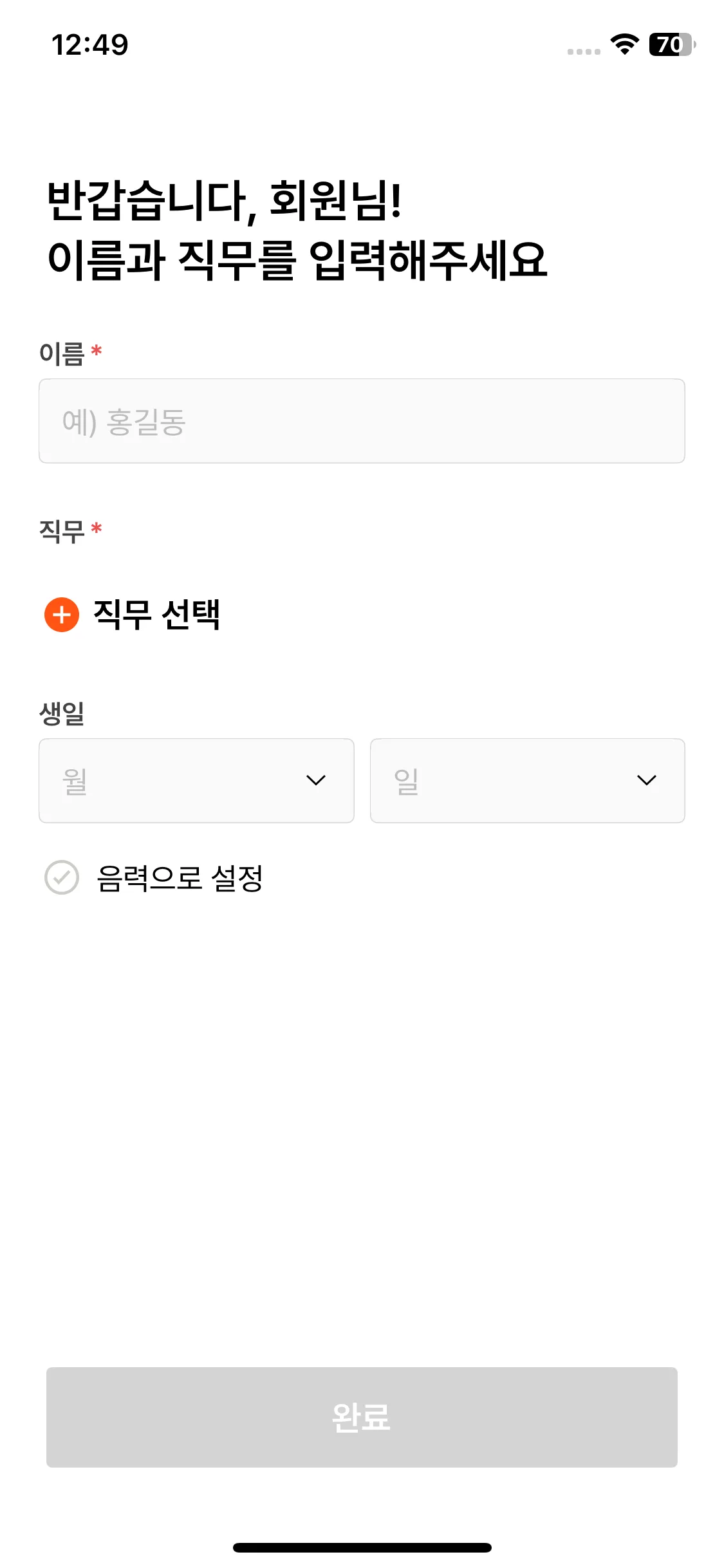Tap the 반갑습니다, 회원님! heading
The height and width of the screenshot is (1568, 724).
pyautogui.click(x=225, y=201)
